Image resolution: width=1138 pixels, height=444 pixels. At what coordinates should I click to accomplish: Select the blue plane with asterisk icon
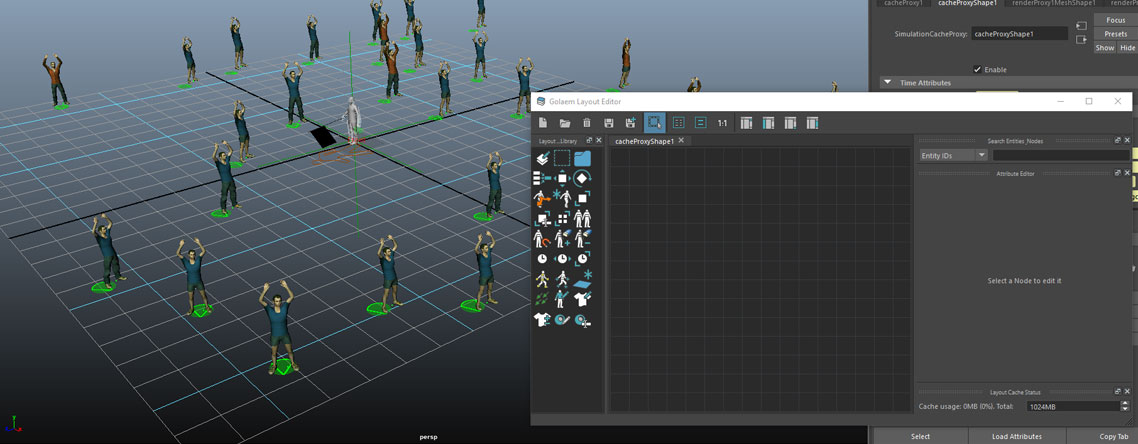tap(582, 279)
